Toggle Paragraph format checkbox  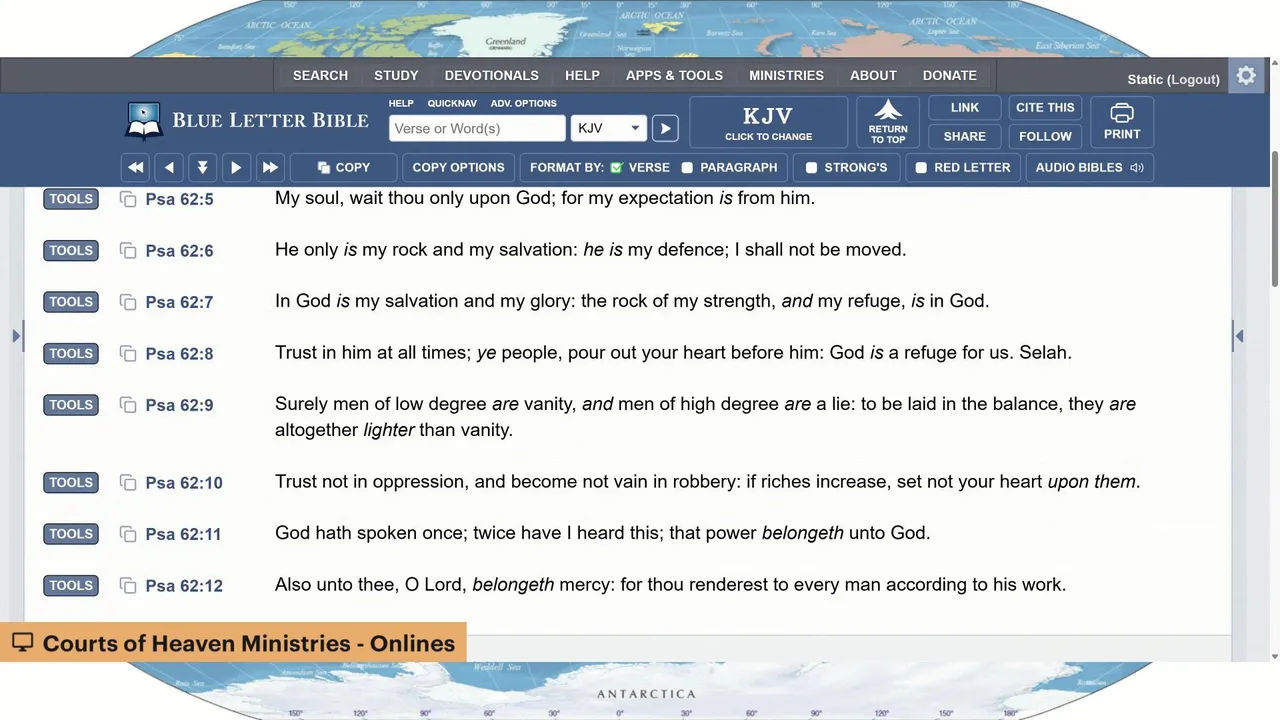tap(687, 168)
